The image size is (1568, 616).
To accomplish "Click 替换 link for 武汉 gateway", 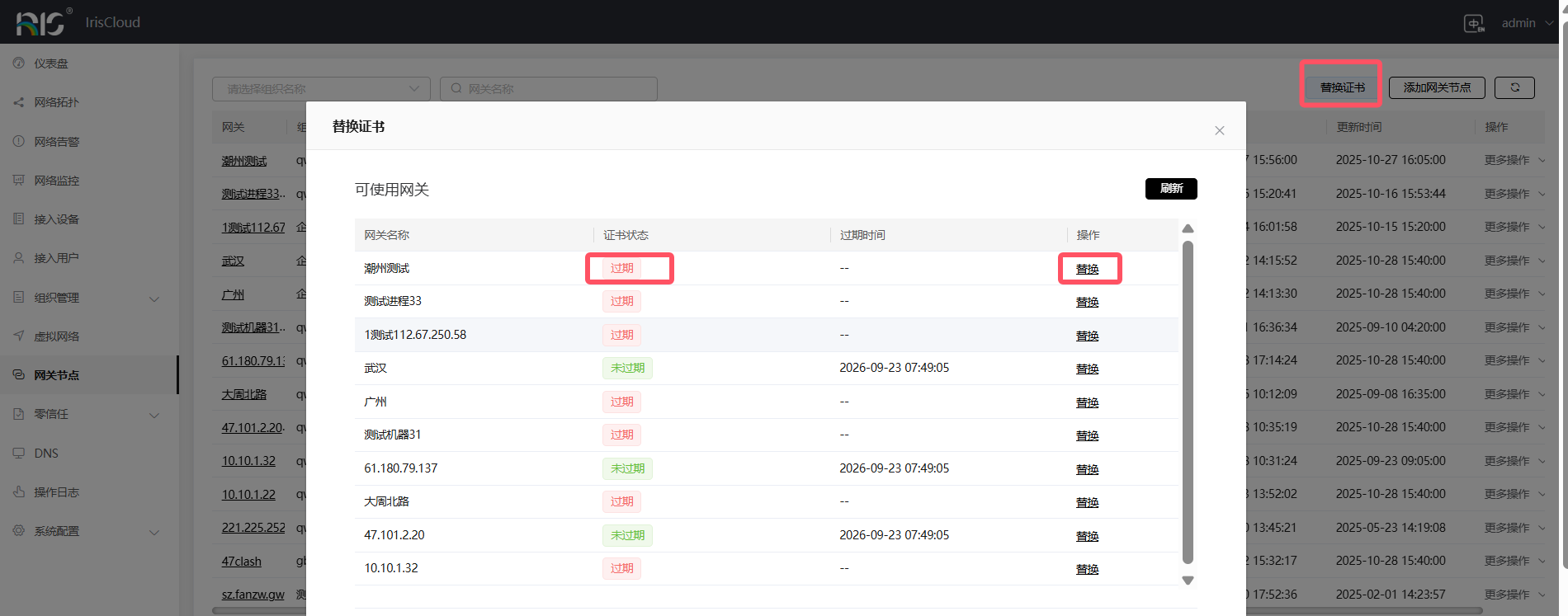I will tap(1087, 369).
